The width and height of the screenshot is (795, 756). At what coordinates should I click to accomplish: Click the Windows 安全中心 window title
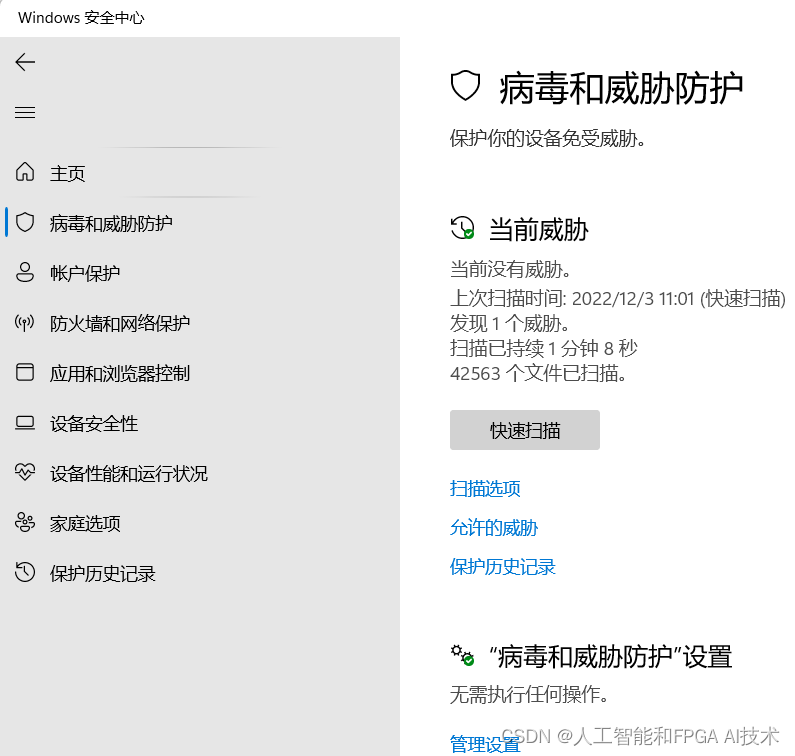81,18
